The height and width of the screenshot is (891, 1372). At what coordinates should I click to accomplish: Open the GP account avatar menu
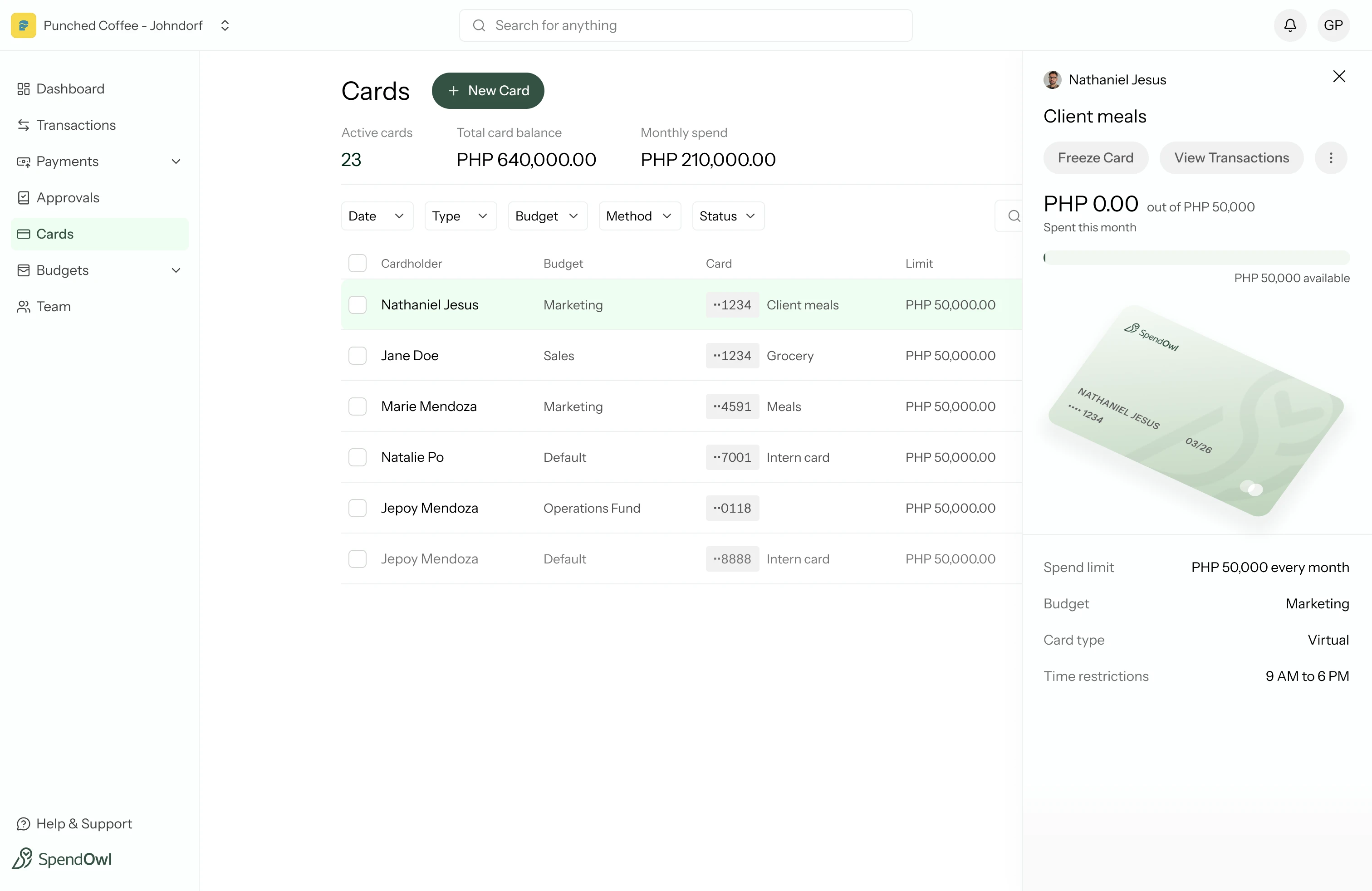tap(1334, 25)
